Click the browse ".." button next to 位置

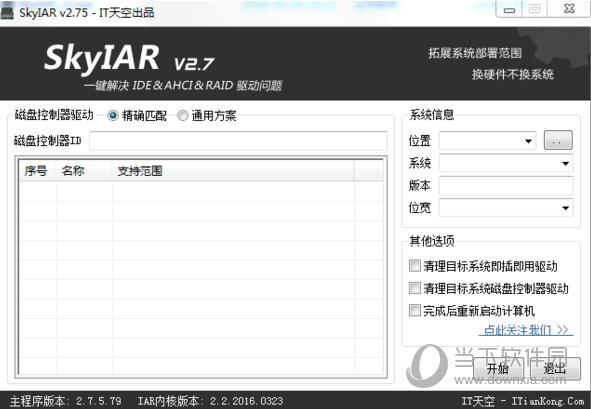click(558, 140)
